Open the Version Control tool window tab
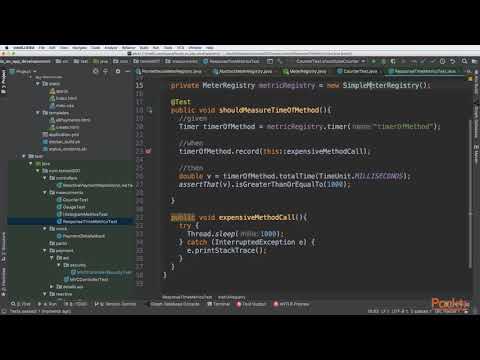 click(115, 304)
